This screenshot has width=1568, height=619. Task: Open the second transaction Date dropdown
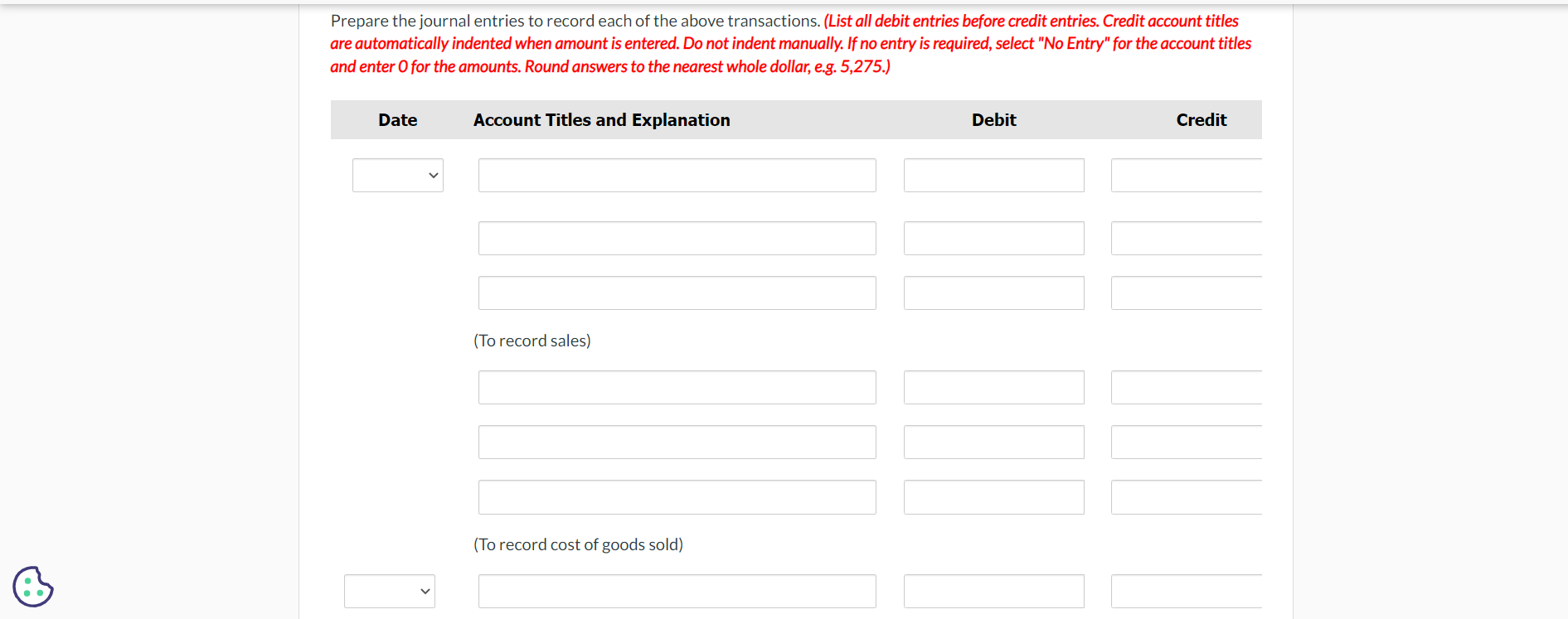[x=389, y=591]
